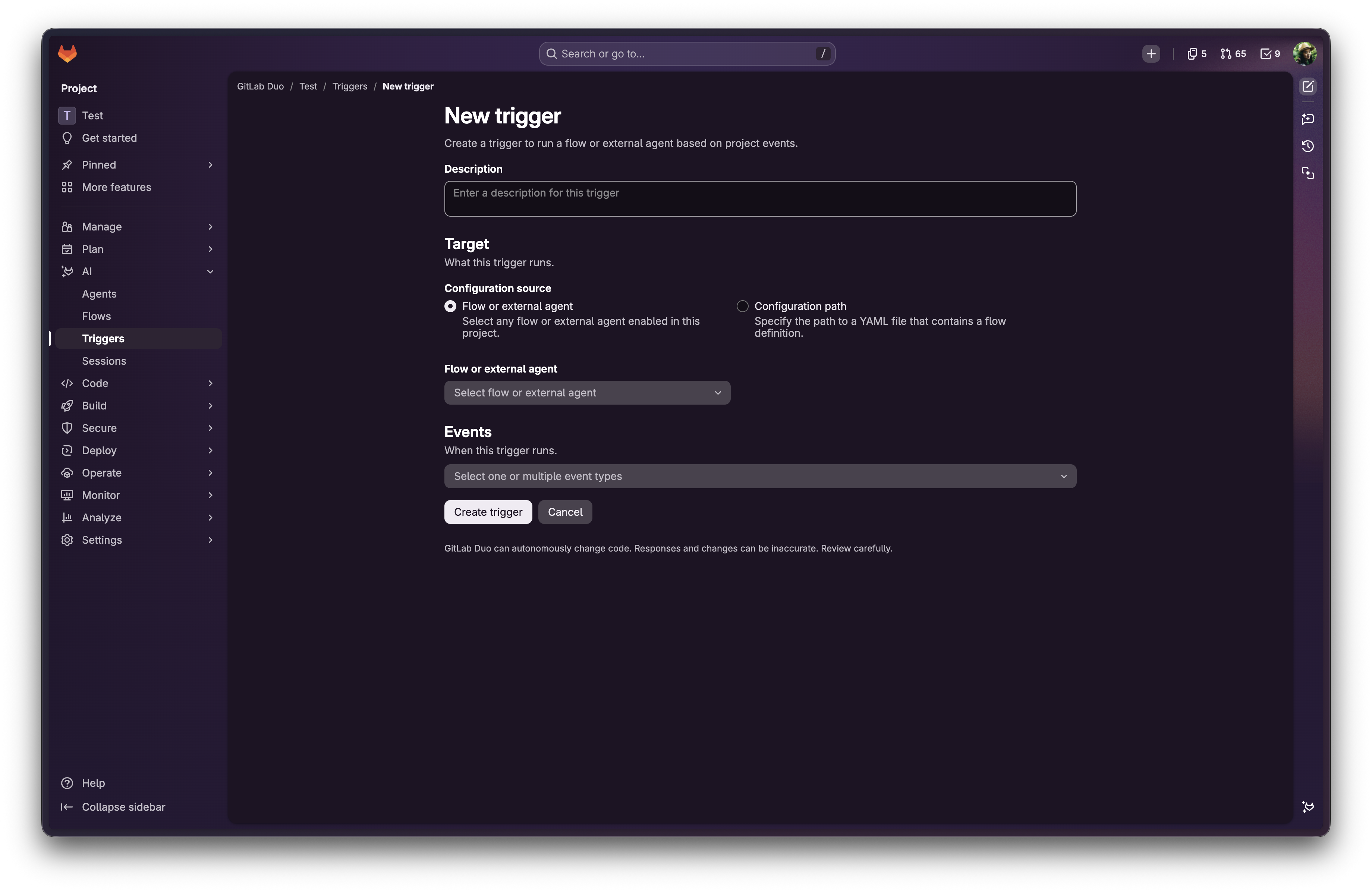Expand the Analyze section chevron
Screen dimensions: 1372x892
click(210, 518)
